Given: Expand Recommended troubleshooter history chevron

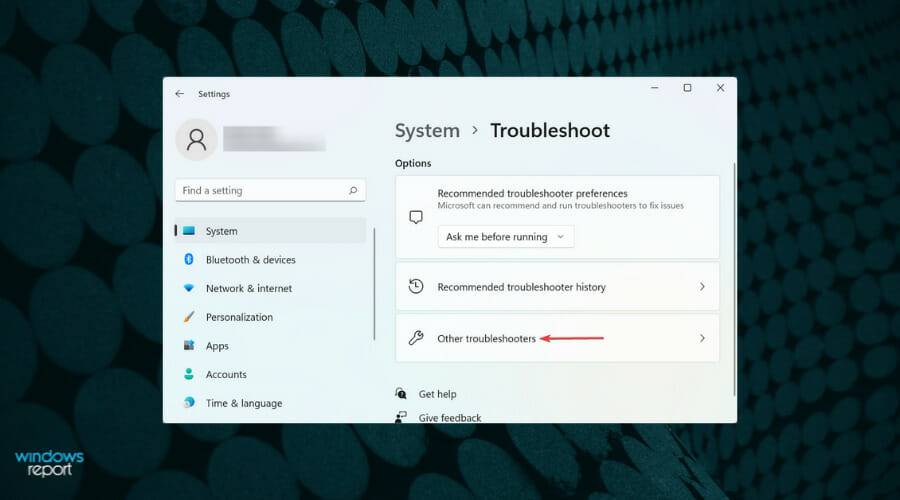Looking at the screenshot, I should pyautogui.click(x=702, y=287).
